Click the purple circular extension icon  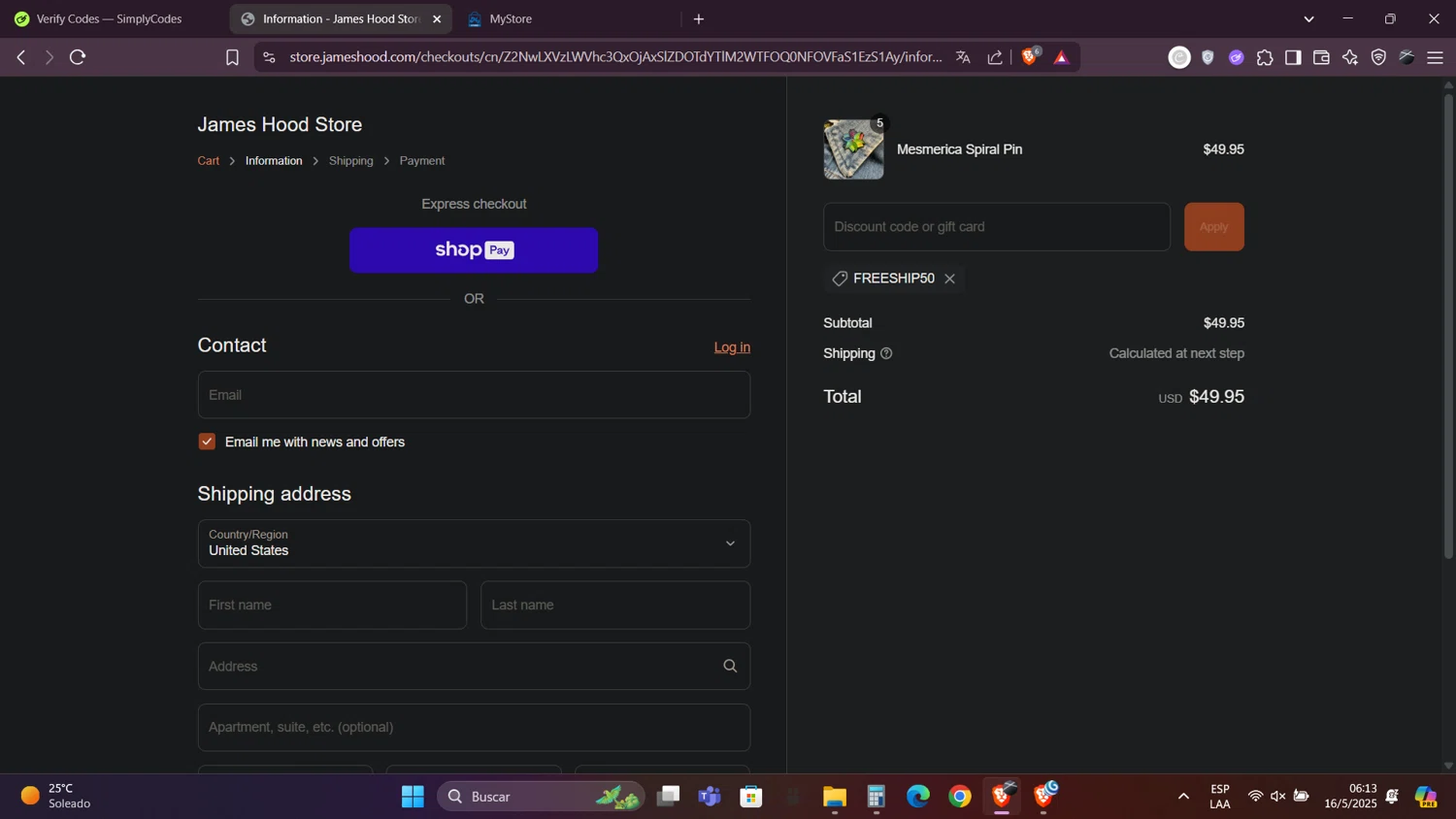(1236, 57)
